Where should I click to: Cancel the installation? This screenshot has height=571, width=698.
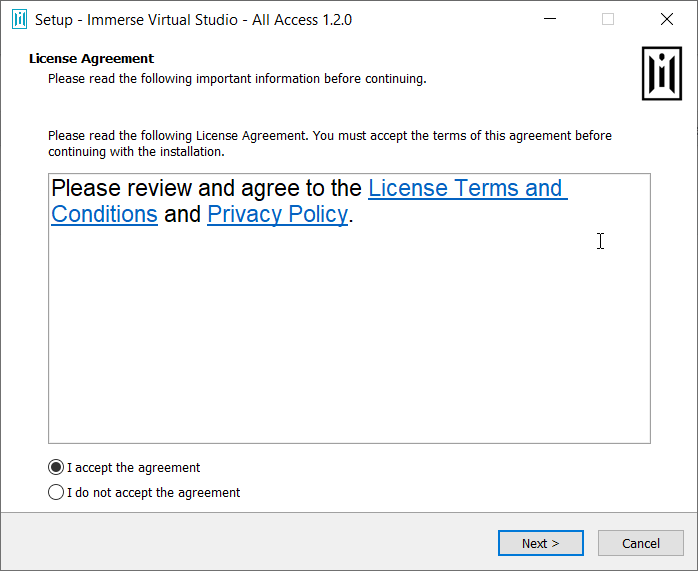point(641,543)
